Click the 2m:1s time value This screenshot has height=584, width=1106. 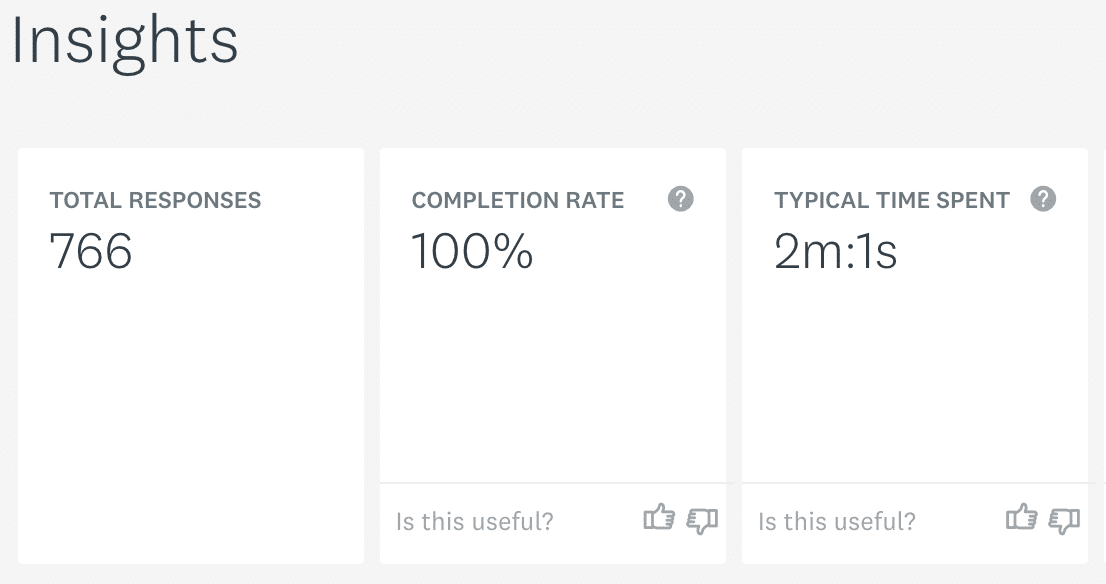pos(836,251)
